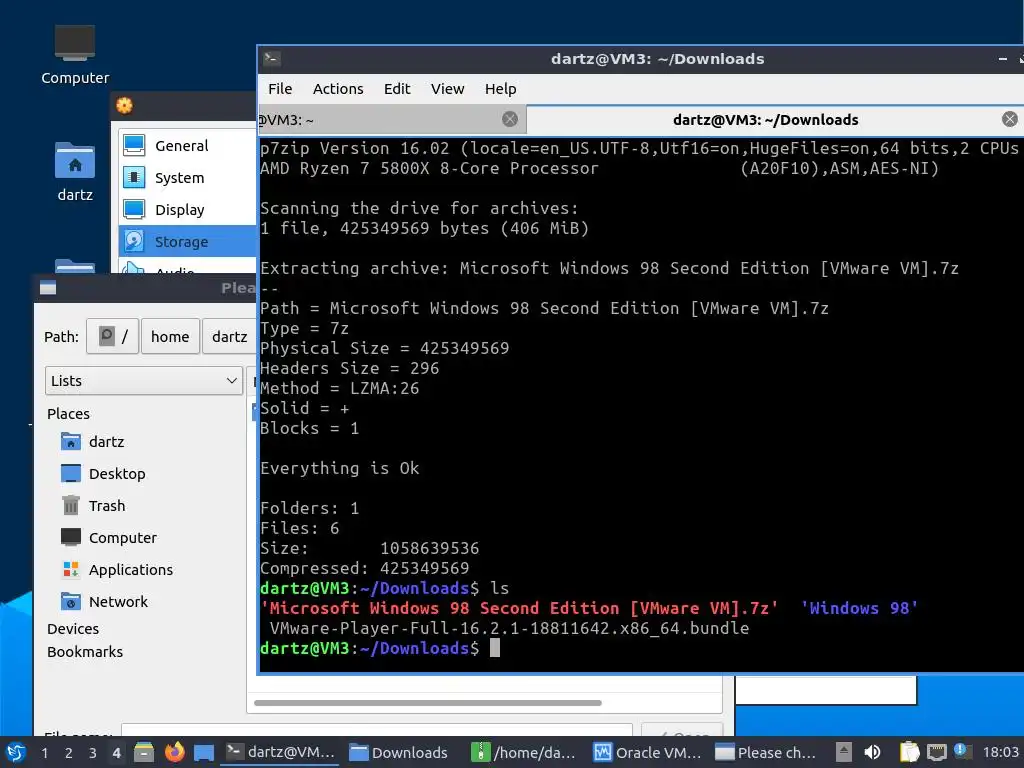Switch to Oracle VM VirtualBox taskbar item
The width and height of the screenshot is (1024, 768).
[647, 752]
